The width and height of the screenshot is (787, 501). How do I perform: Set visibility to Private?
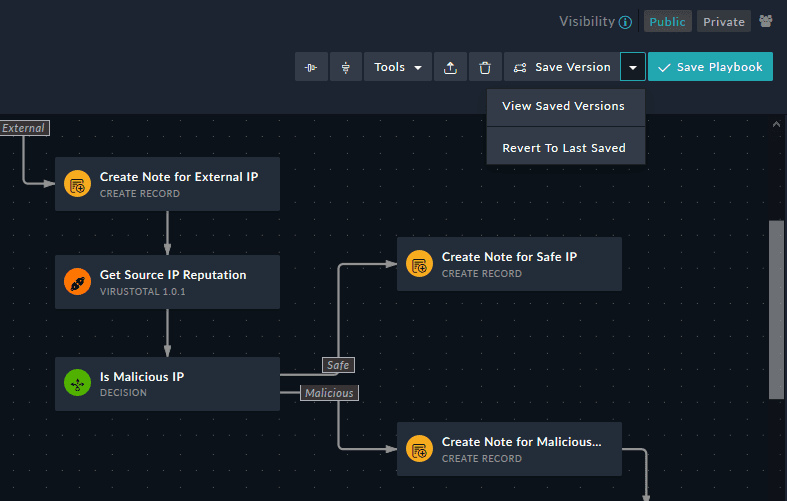724,22
